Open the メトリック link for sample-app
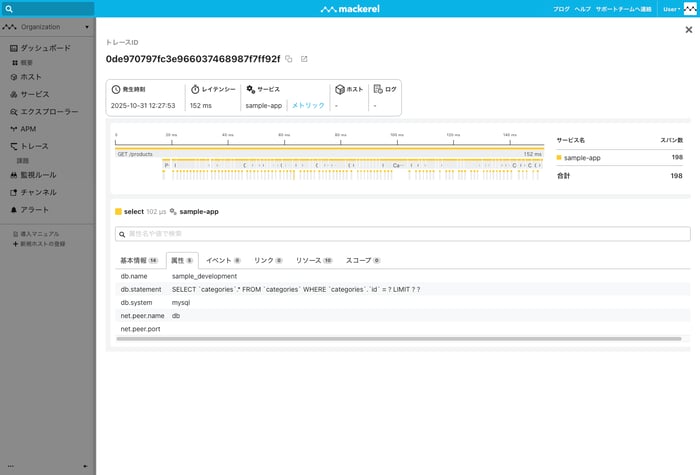The width and height of the screenshot is (700, 475). (x=308, y=105)
